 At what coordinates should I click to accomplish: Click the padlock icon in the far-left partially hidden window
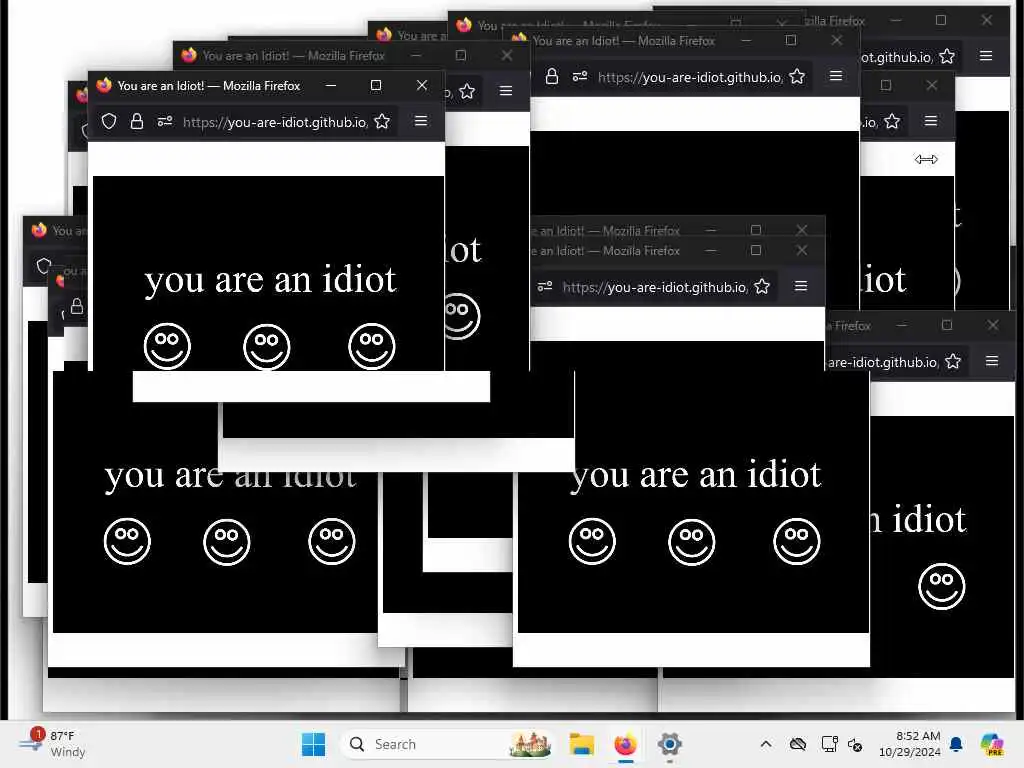coord(77,306)
